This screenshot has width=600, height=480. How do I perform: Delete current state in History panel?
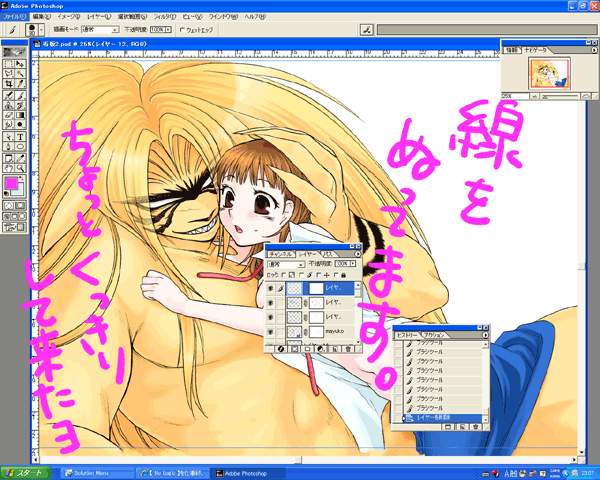point(476,427)
